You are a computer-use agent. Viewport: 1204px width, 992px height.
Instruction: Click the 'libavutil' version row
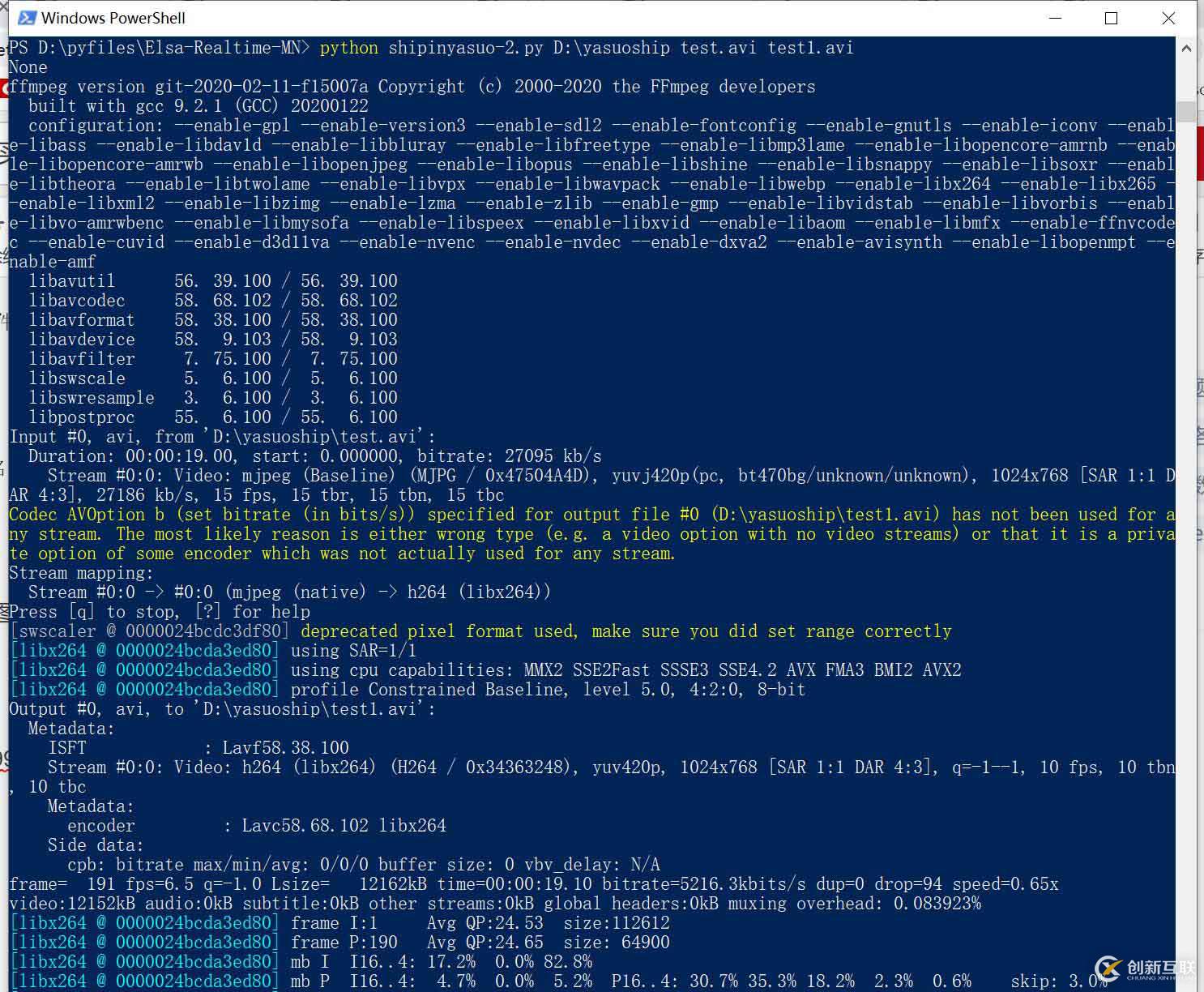click(213, 281)
